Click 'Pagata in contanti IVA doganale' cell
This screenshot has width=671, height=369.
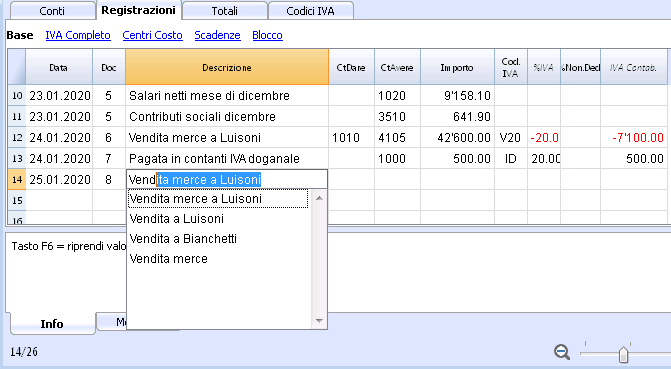click(227, 158)
